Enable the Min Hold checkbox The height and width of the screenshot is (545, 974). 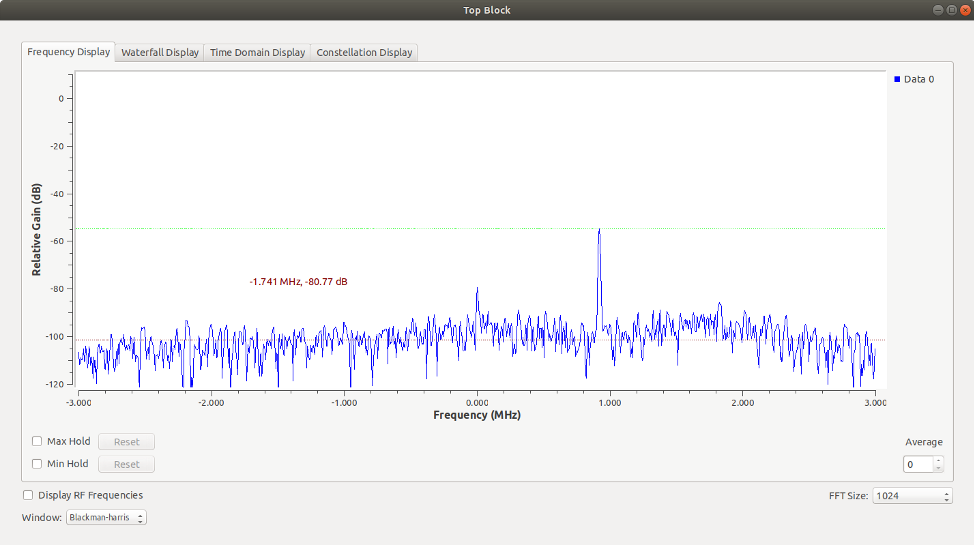37,464
